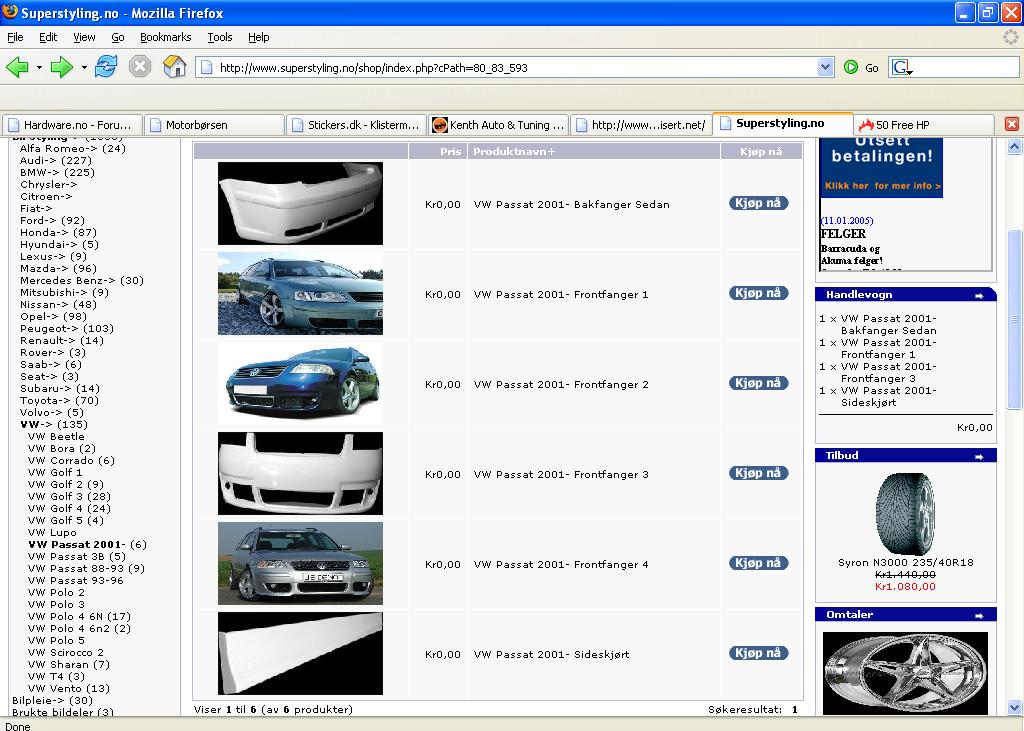The height and width of the screenshot is (731, 1024).
Task: Open search result page 1 link
Action: 795,709
